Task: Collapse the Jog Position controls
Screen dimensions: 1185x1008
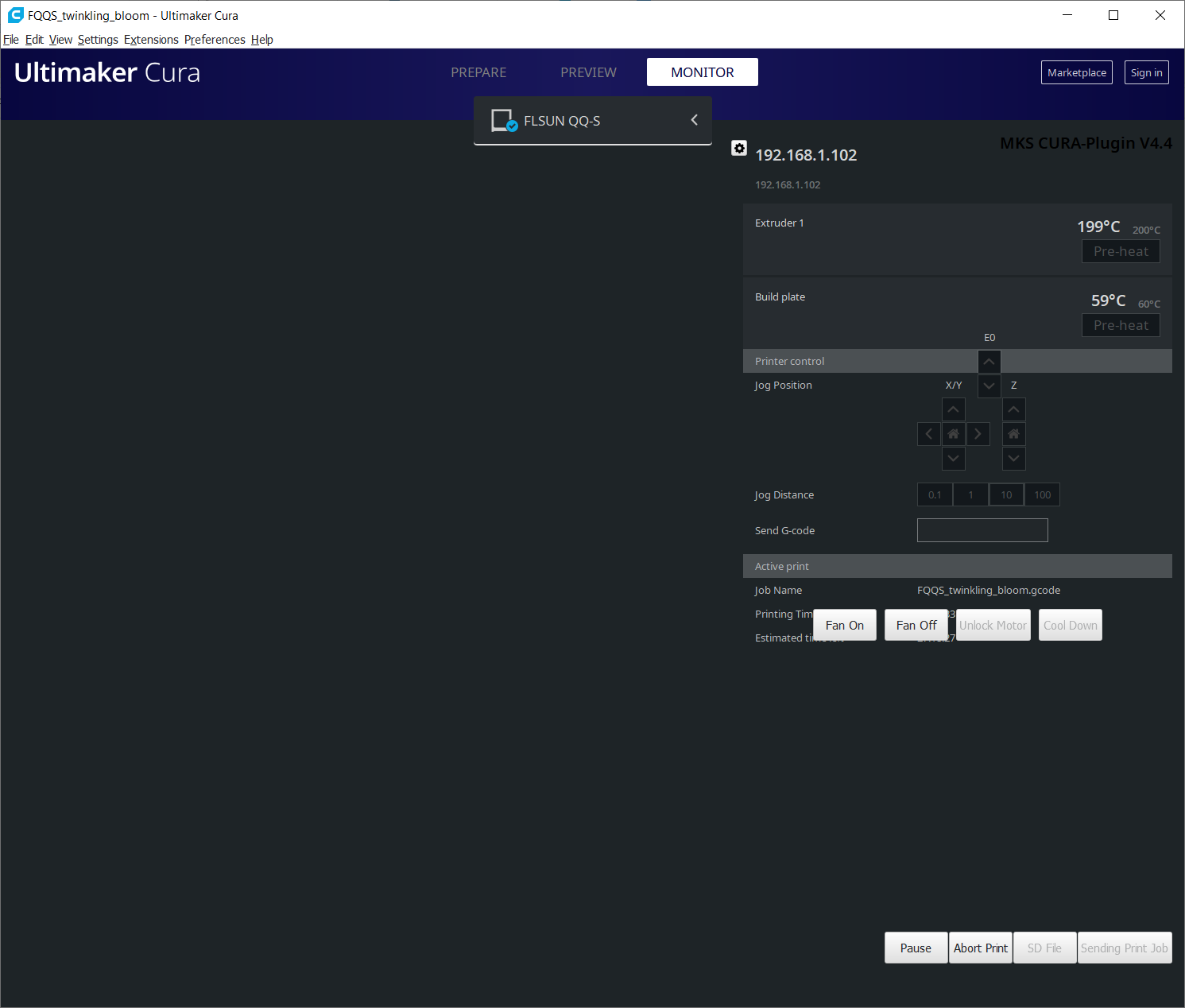Action: point(989,386)
